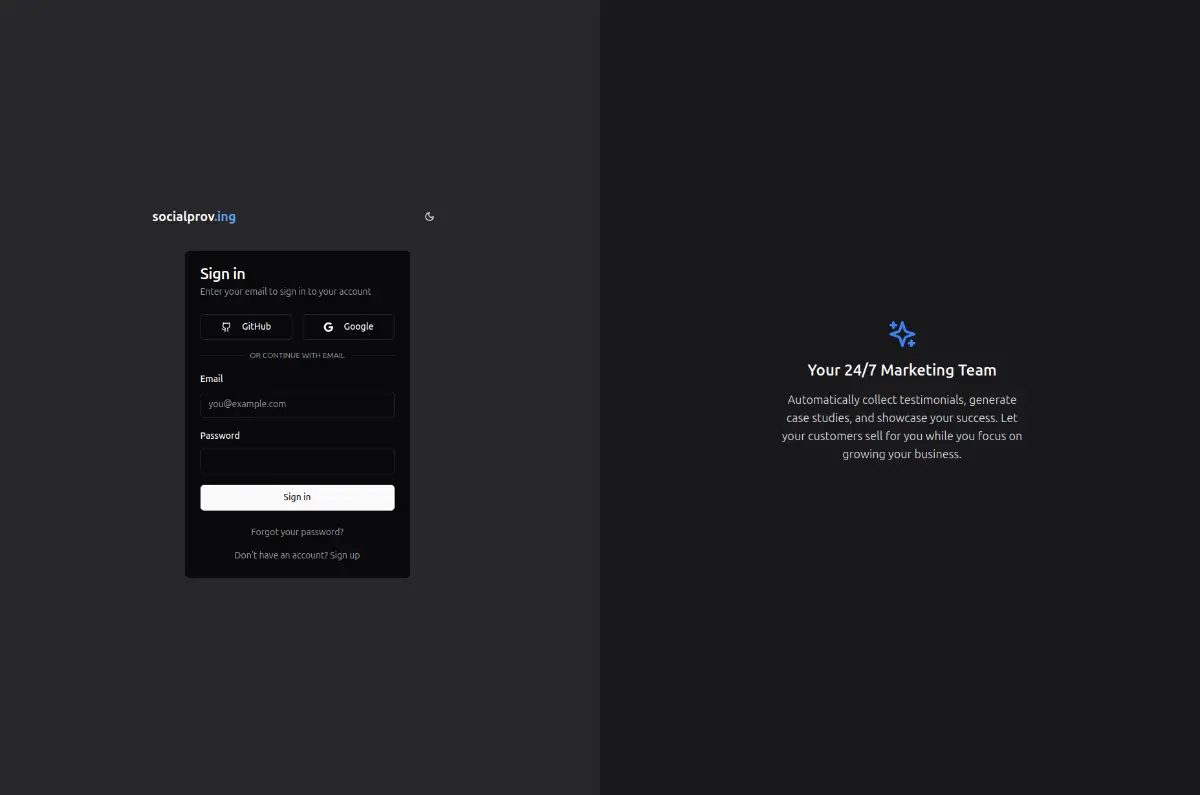Toggle dark mode with the moon icon
The image size is (1200, 795).
tap(430, 216)
